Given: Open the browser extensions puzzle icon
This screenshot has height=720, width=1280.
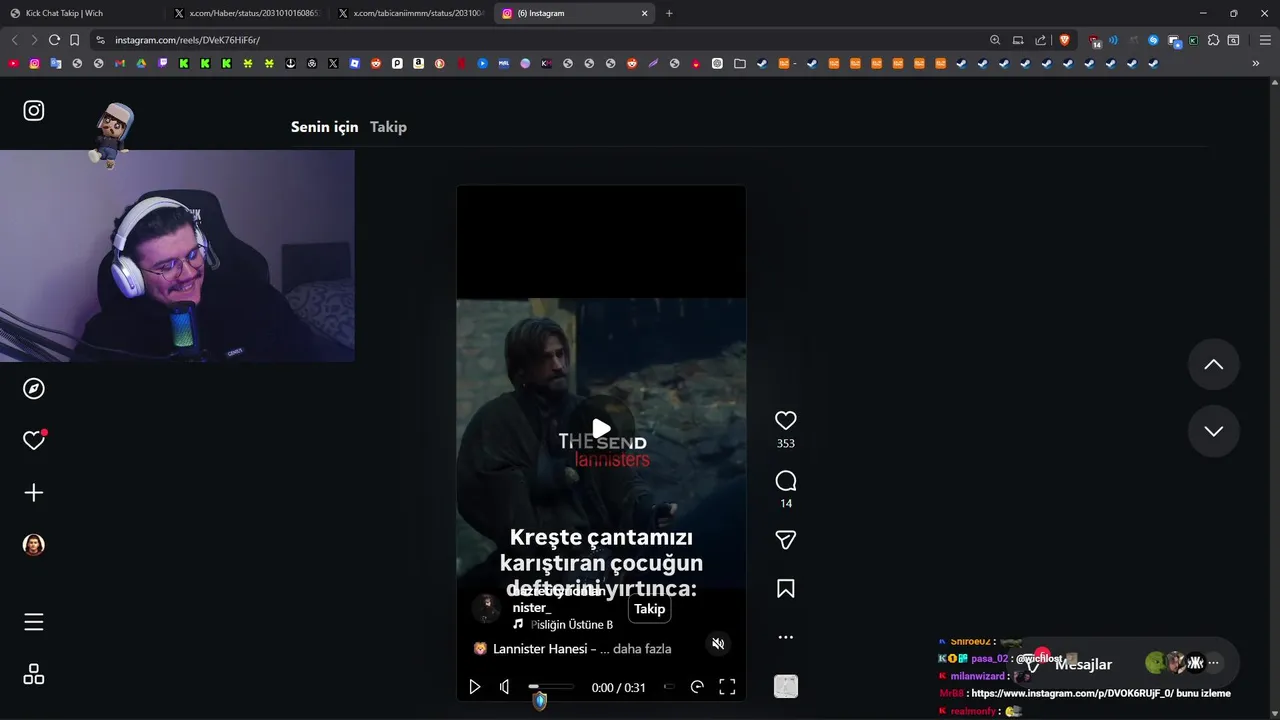Looking at the screenshot, I should pyautogui.click(x=1213, y=40).
